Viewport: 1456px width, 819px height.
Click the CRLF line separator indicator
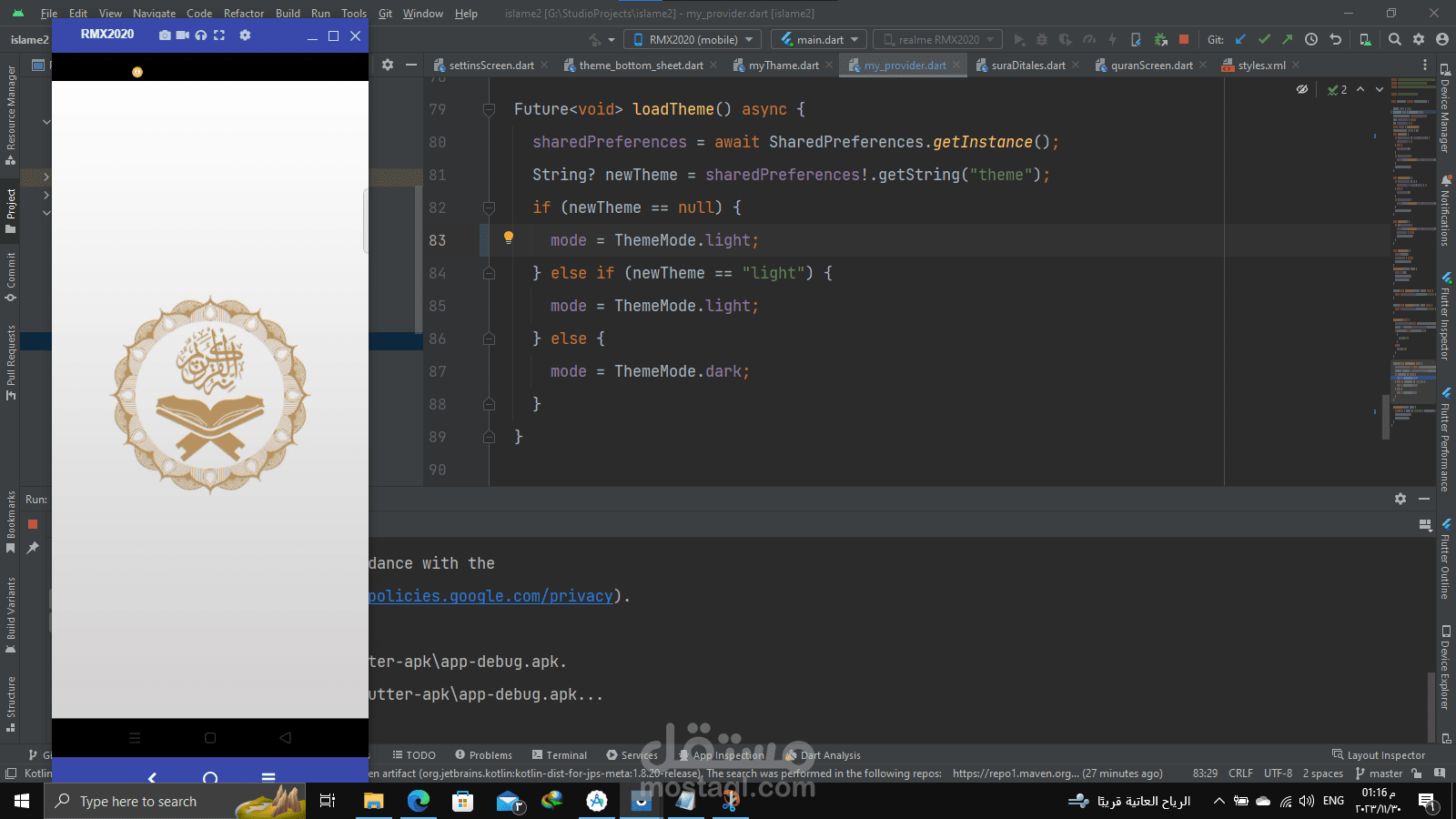click(1240, 773)
